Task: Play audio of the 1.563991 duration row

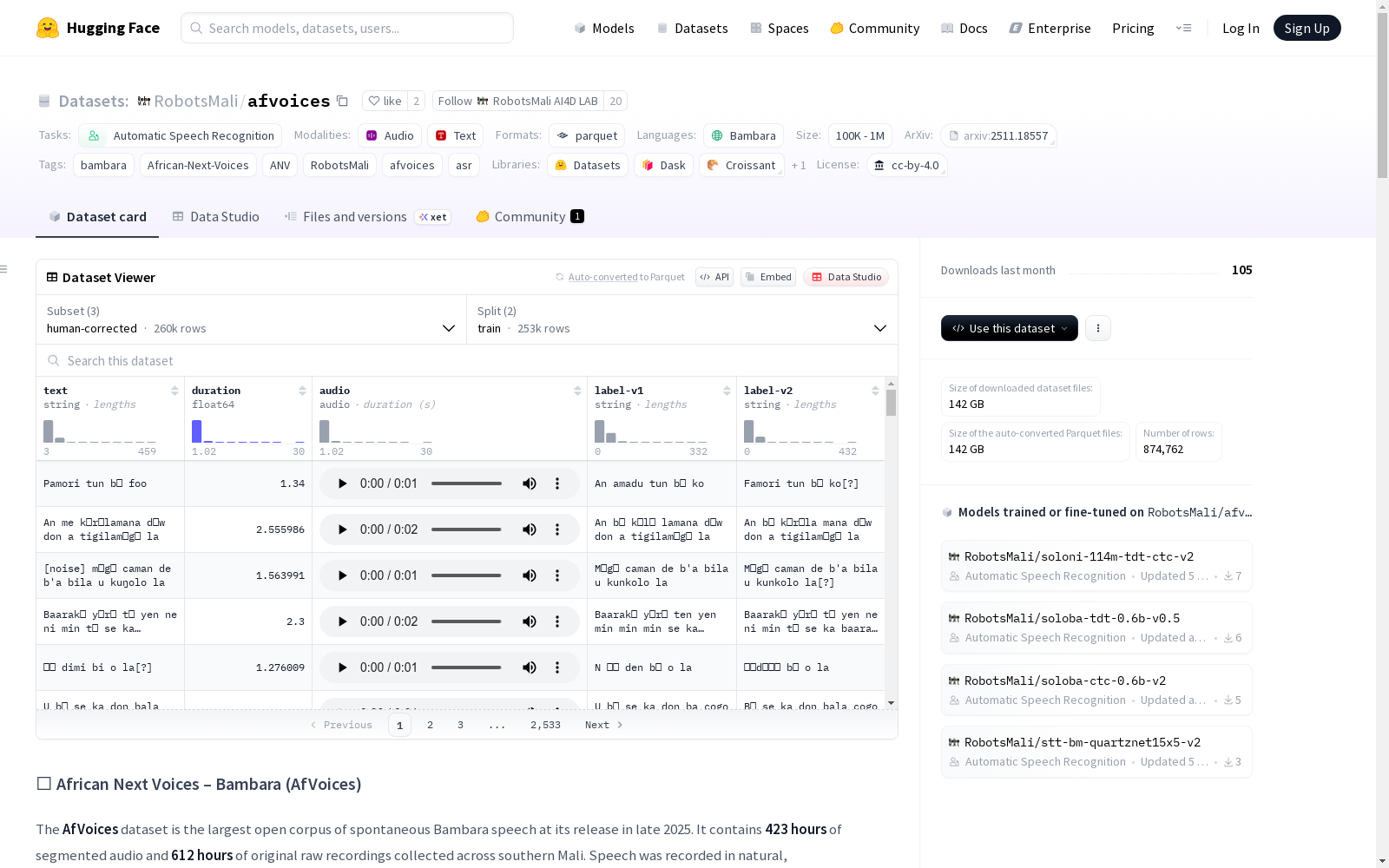Action: (342, 575)
